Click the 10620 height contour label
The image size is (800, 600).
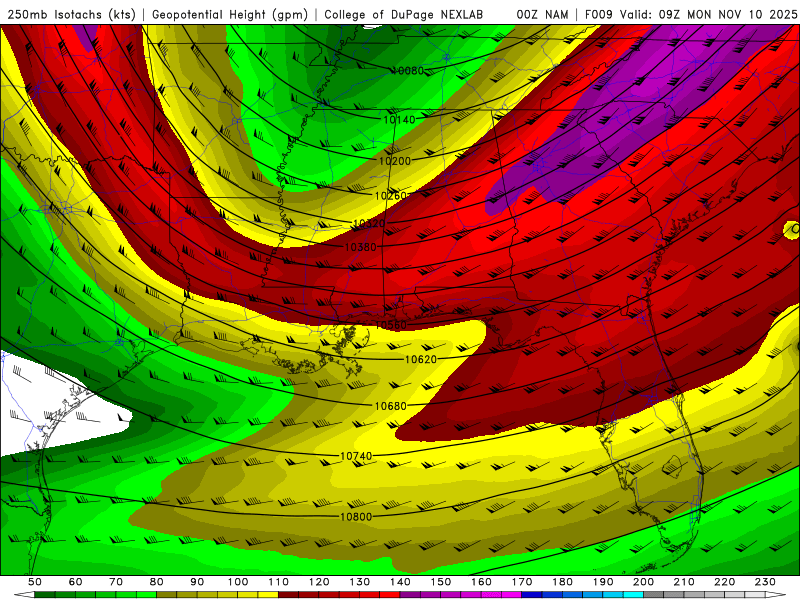pyautogui.click(x=421, y=360)
